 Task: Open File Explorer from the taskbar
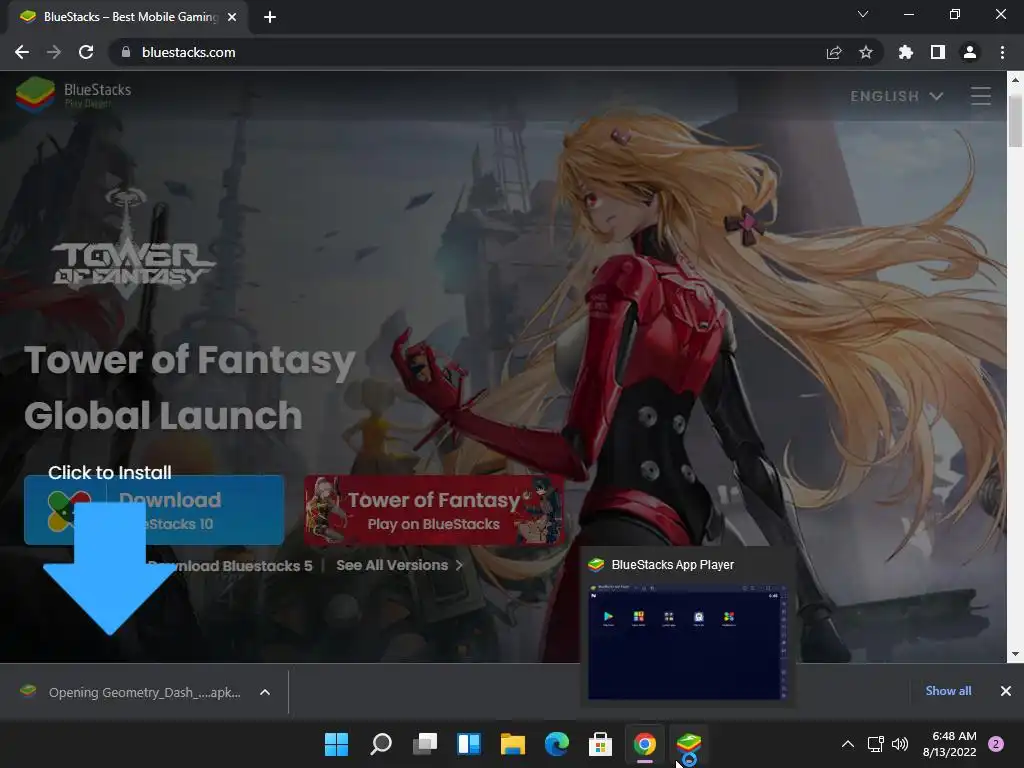513,744
